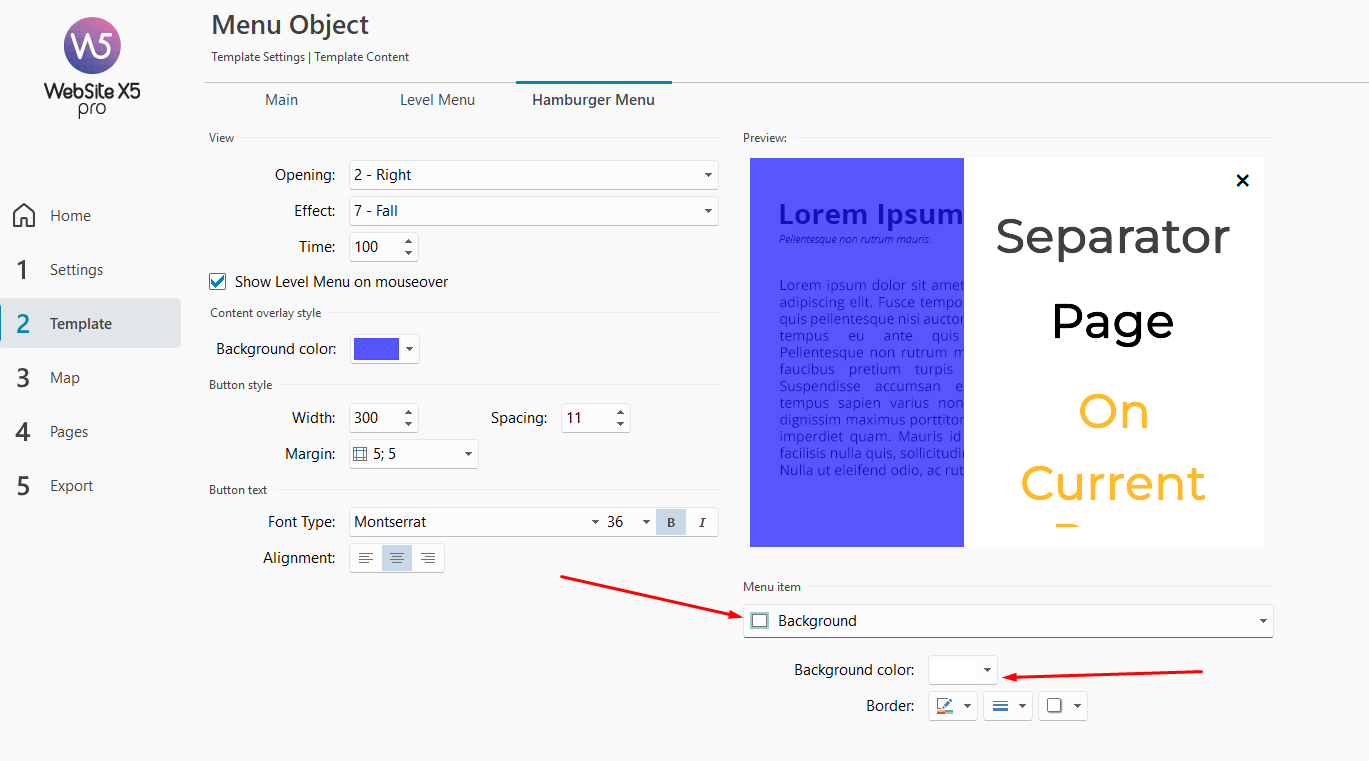This screenshot has height=761, width=1369.
Task: Expand the Opening dropdown
Action: coord(534,175)
